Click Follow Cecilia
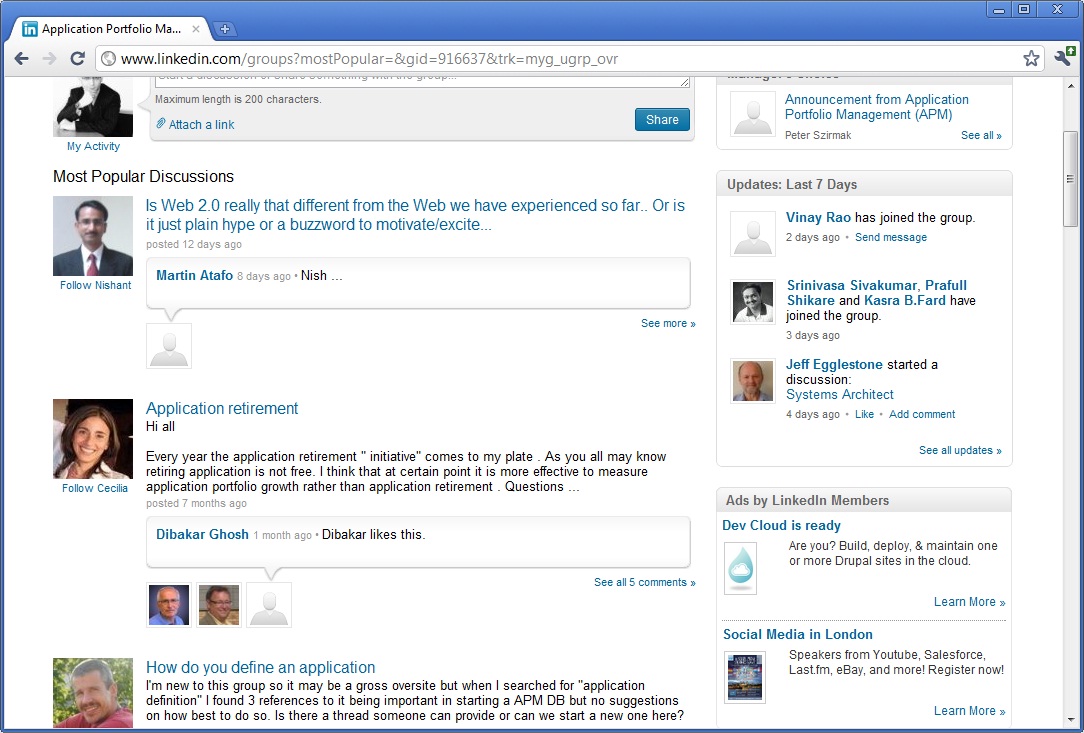Image resolution: width=1084 pixels, height=733 pixels. (x=95, y=488)
